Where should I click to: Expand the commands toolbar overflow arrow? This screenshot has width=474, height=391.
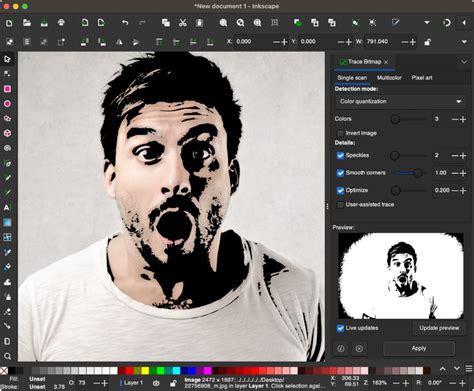427,23
